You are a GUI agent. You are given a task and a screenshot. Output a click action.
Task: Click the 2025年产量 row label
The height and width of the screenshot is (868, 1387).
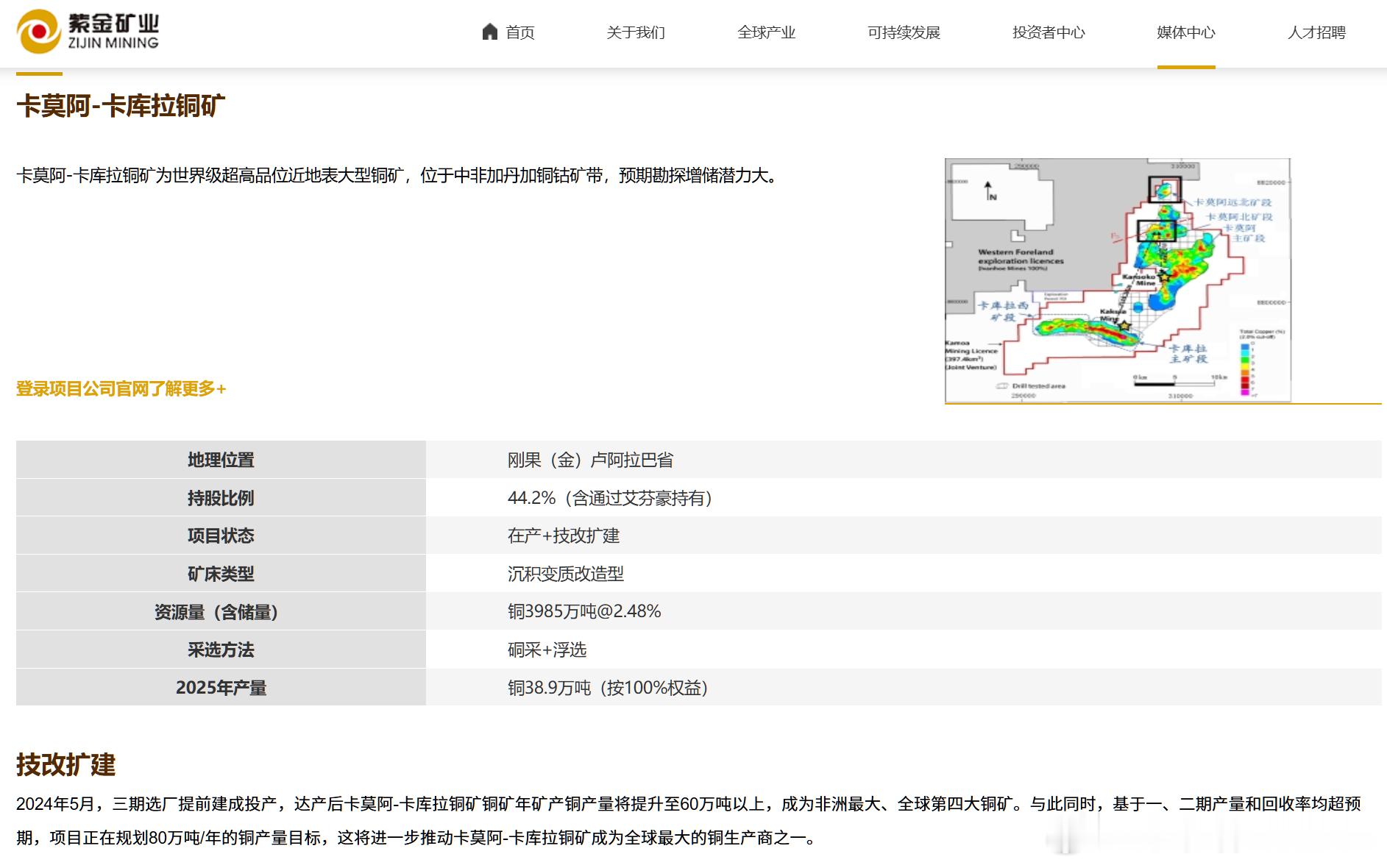[221, 688]
